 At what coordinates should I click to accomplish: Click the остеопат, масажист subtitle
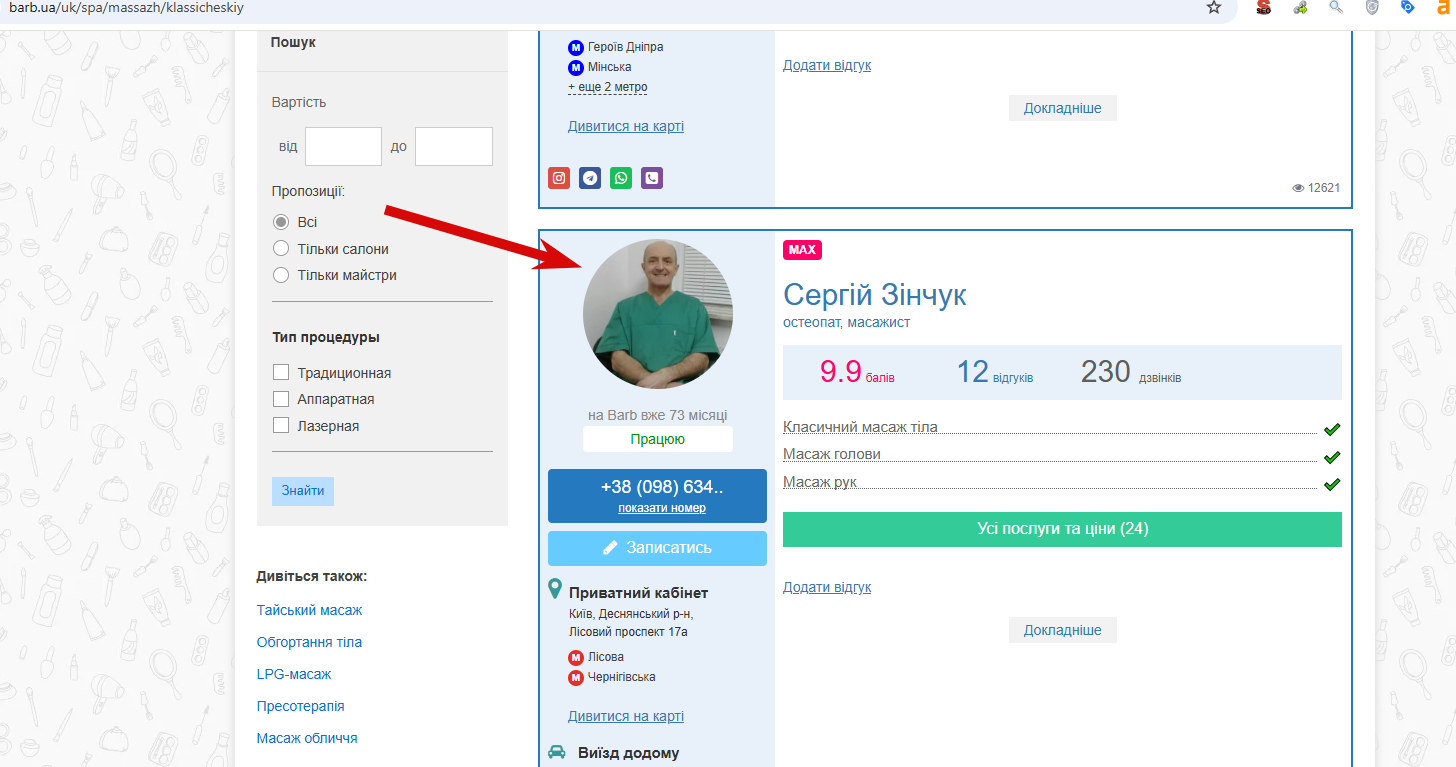pyautogui.click(x=847, y=322)
